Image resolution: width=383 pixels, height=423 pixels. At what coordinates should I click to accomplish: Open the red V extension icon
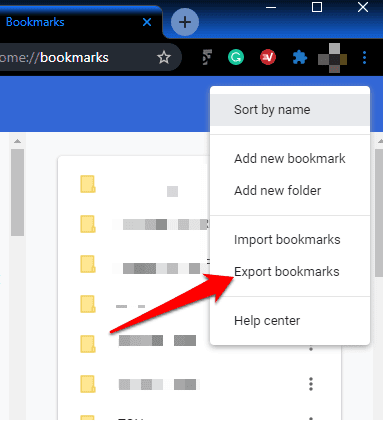268,57
